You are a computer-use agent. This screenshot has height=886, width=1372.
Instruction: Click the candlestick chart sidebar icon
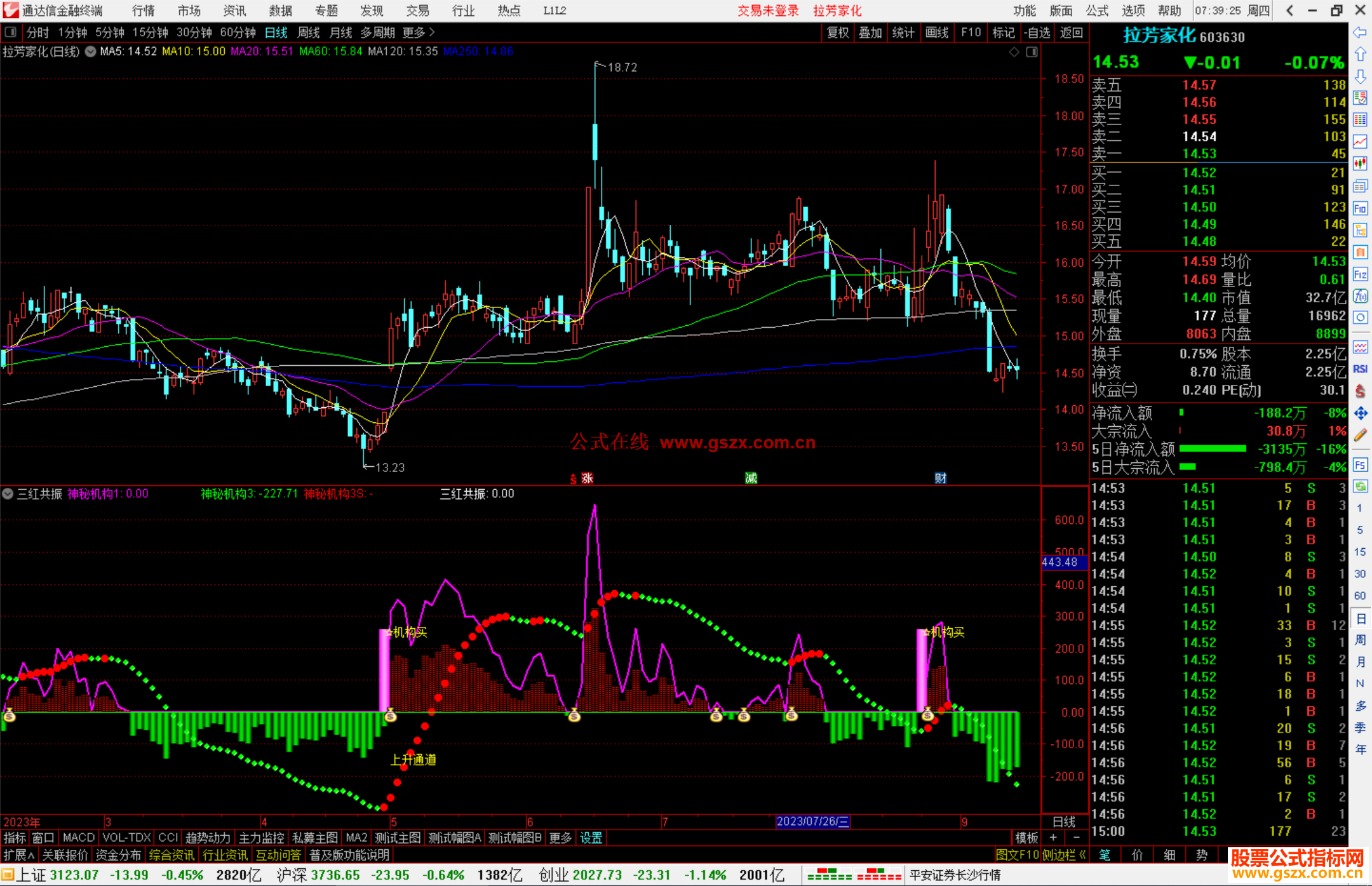click(1360, 164)
